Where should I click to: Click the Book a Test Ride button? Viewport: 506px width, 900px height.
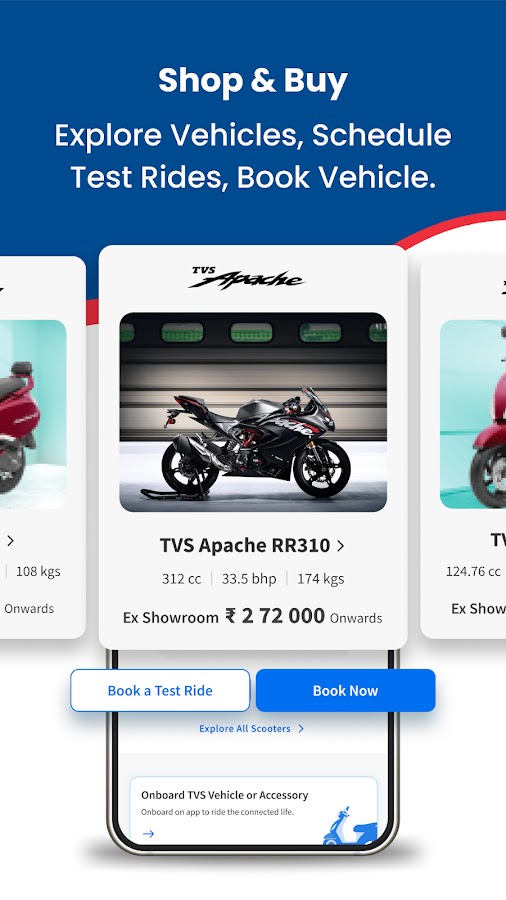[160, 690]
